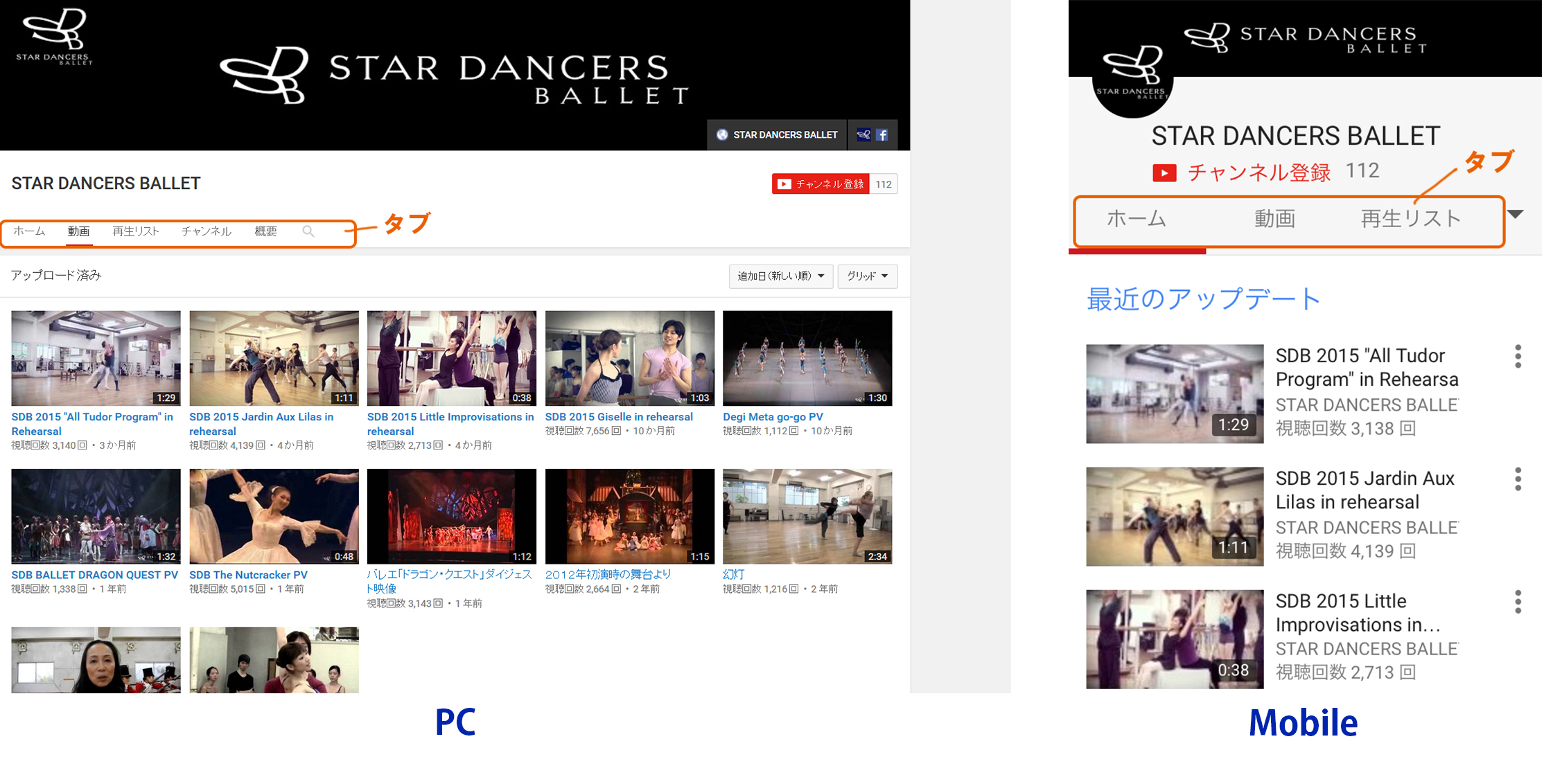
Task: Click the Star Dancers website icon beside Facebook
Action: [x=863, y=135]
